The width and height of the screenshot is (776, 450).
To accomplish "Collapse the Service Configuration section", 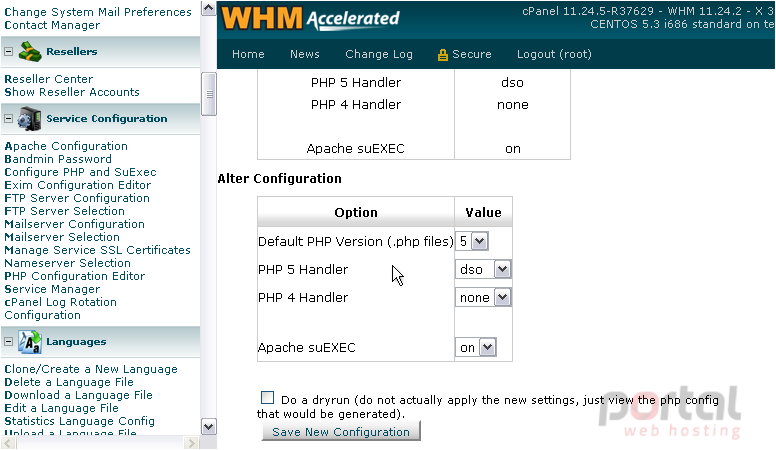I will point(8,118).
